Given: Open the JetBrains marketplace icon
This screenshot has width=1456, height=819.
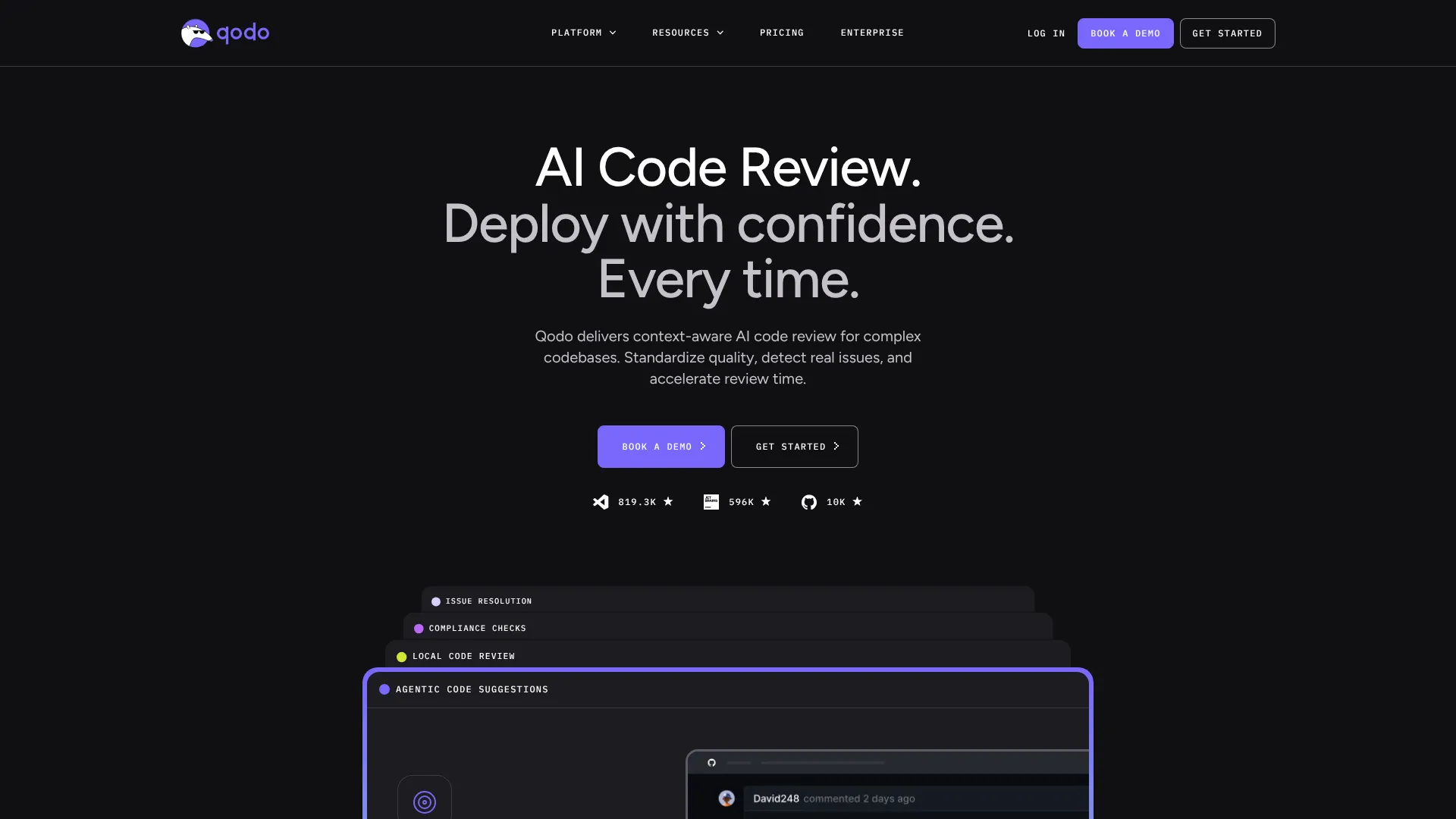Looking at the screenshot, I should pos(711,502).
